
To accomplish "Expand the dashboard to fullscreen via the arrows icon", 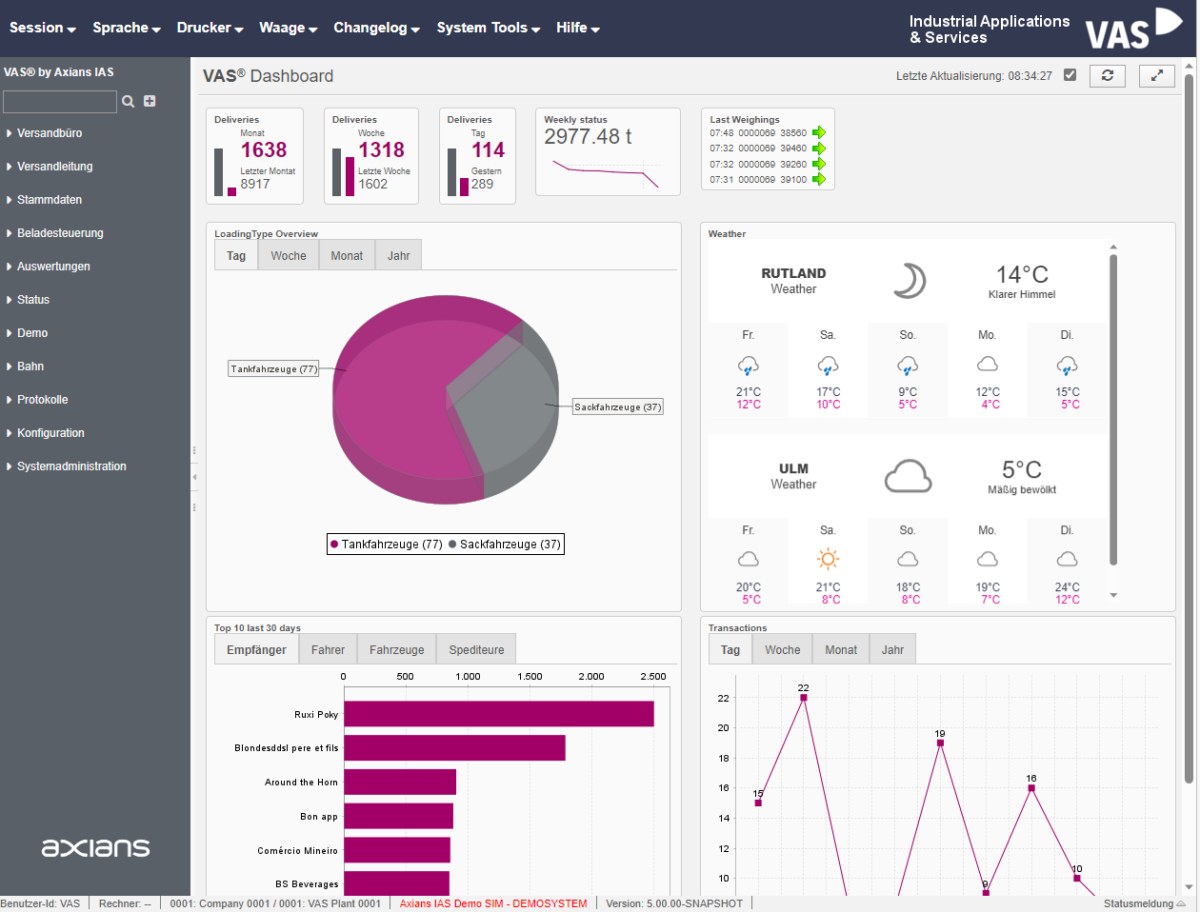I will (x=1156, y=75).
